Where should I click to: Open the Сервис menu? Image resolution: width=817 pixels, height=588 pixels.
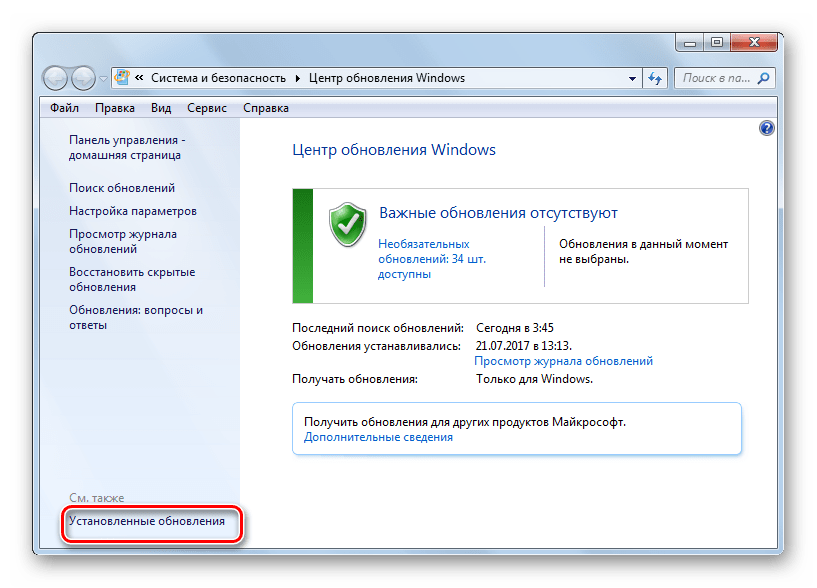coord(207,108)
